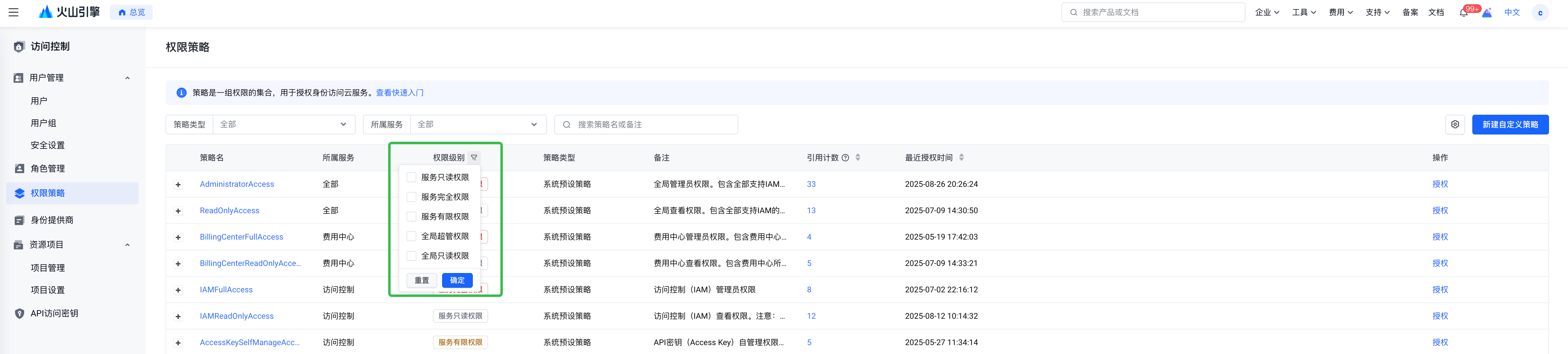Click the user avatar icon
The width and height of the screenshot is (1568, 354).
(1540, 13)
